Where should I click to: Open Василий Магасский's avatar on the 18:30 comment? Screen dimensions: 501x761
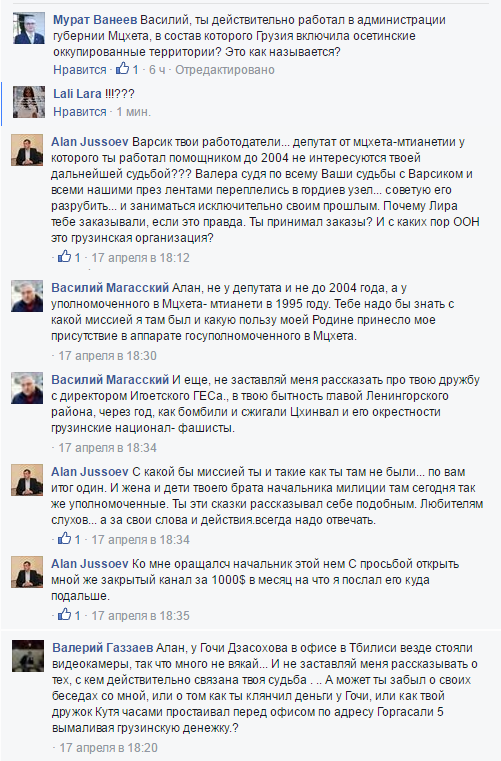click(x=27, y=296)
